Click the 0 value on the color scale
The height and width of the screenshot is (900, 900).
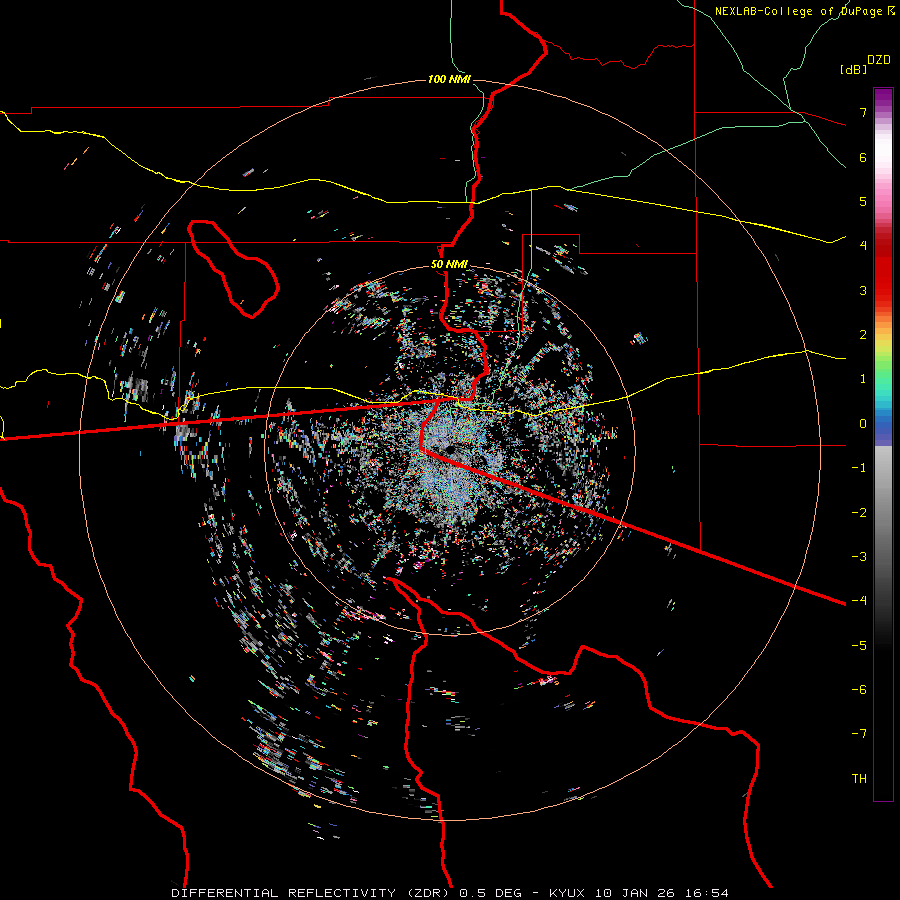(863, 424)
